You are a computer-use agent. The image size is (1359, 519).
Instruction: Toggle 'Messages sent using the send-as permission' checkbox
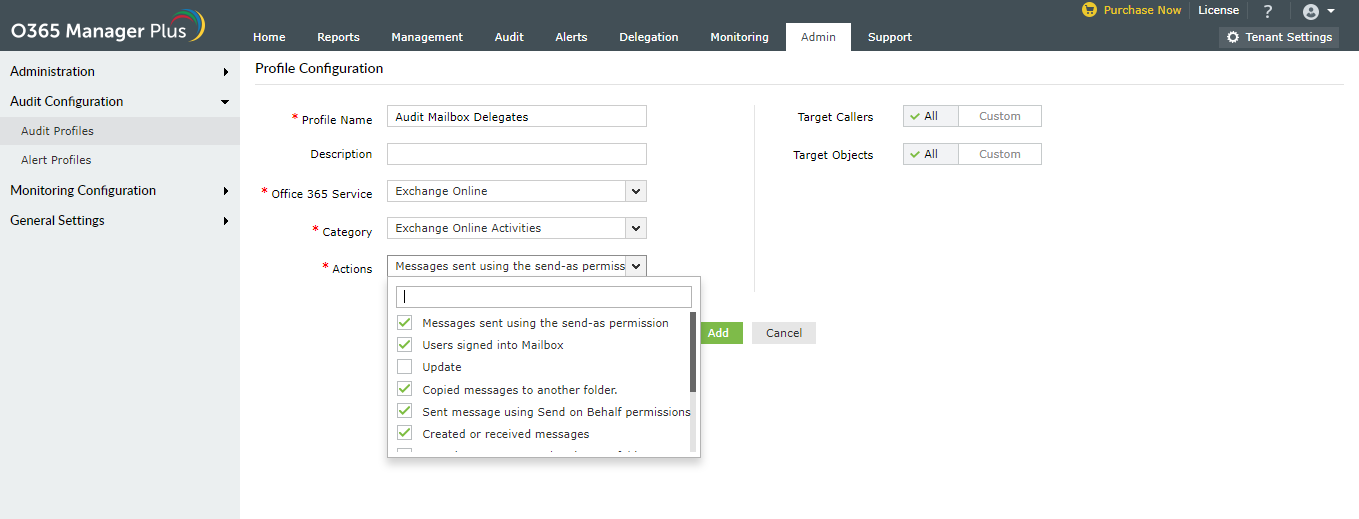405,323
